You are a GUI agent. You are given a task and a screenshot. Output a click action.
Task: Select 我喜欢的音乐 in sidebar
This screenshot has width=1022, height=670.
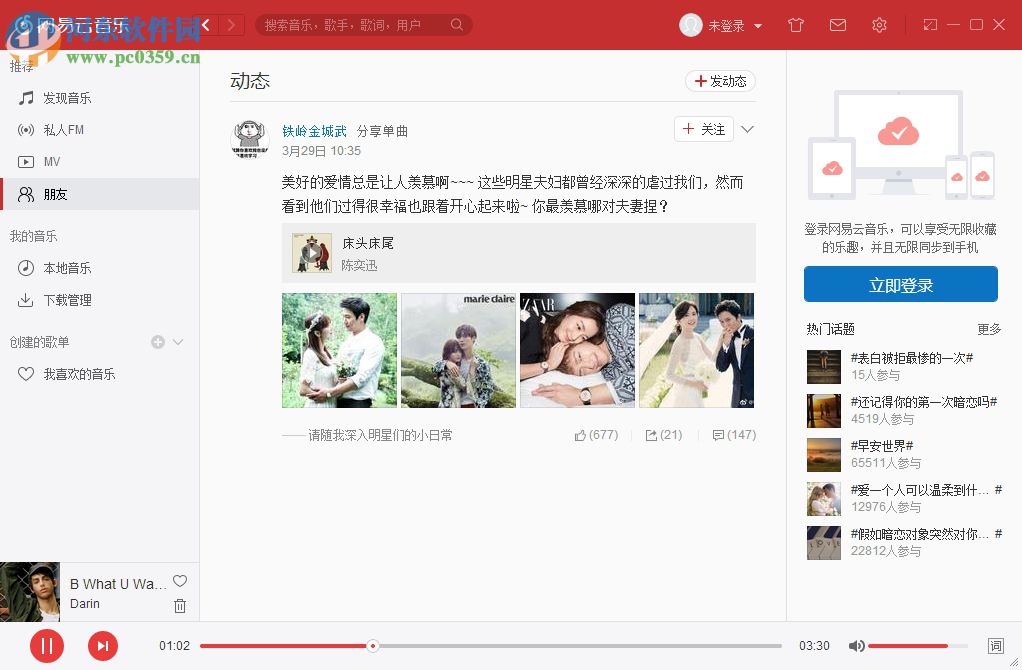75,373
